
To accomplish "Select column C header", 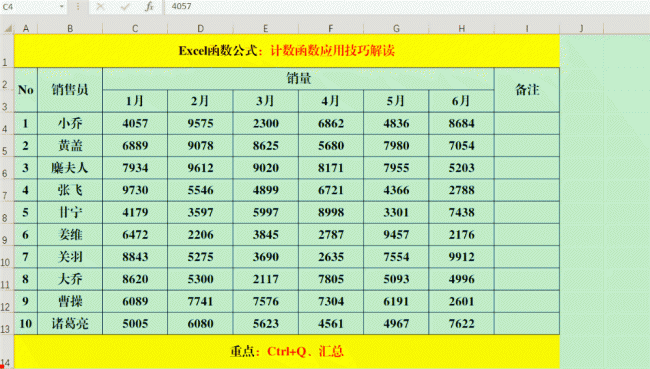I will coord(135,29).
